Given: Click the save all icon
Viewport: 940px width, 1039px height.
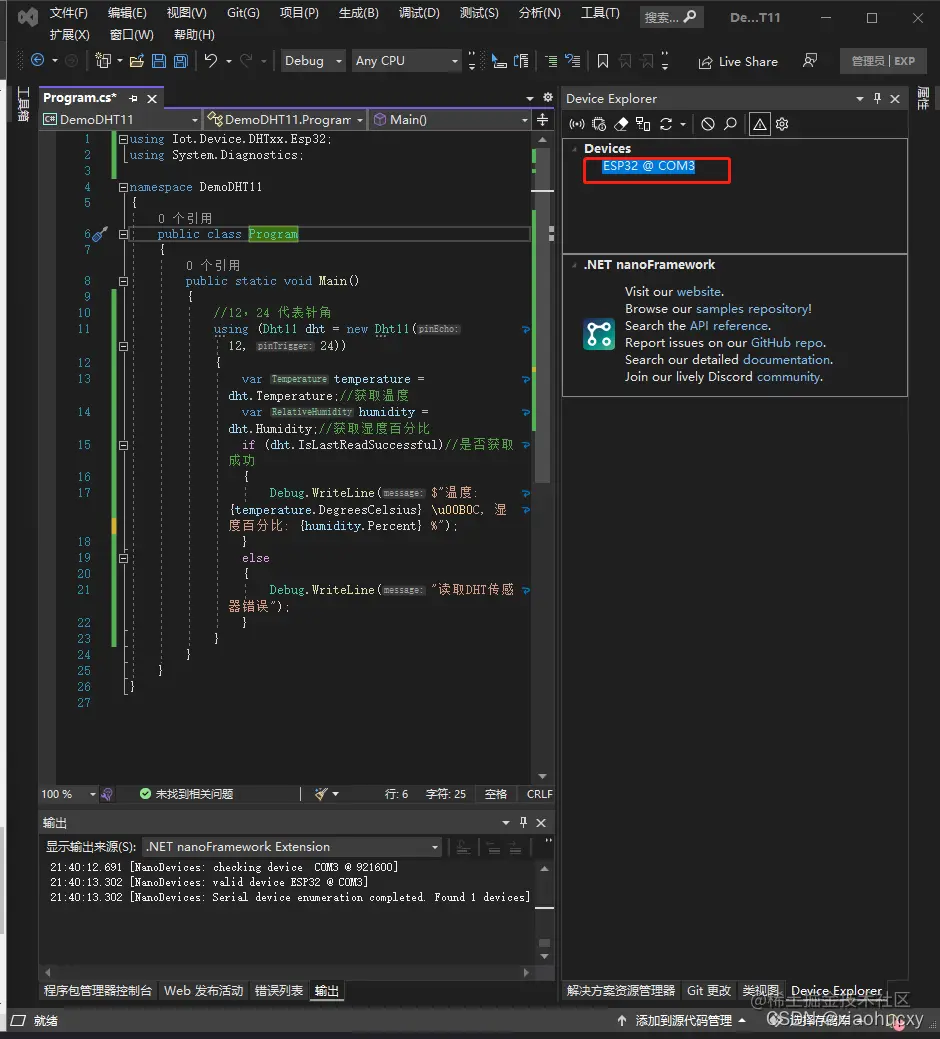Looking at the screenshot, I should tap(180, 61).
